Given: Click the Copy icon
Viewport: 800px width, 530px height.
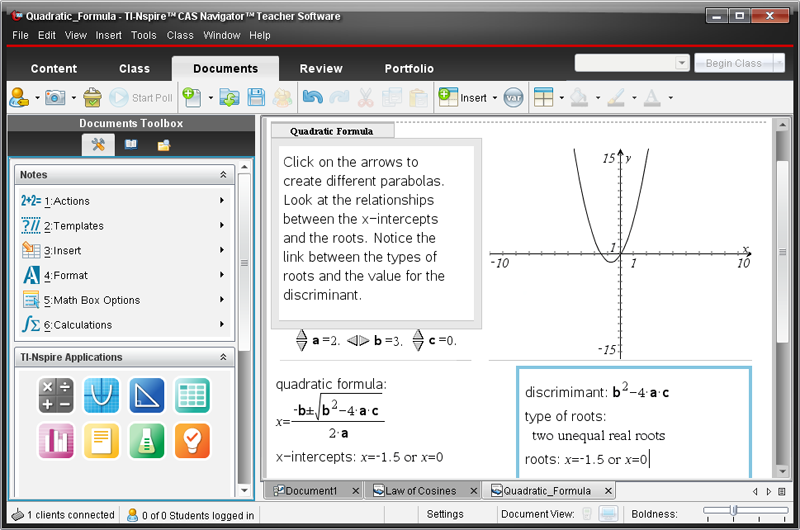Looking at the screenshot, I should coord(392,97).
